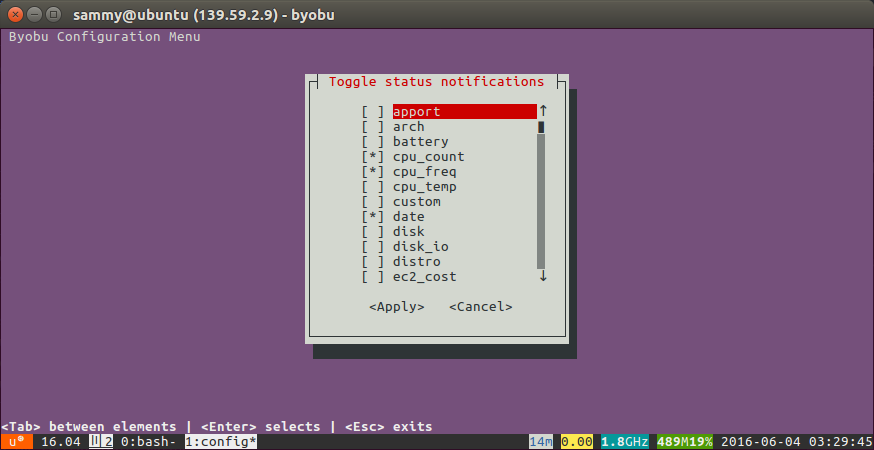Click the Tab between elements hint
Screen dimensions: 874x450
[x=89, y=427]
